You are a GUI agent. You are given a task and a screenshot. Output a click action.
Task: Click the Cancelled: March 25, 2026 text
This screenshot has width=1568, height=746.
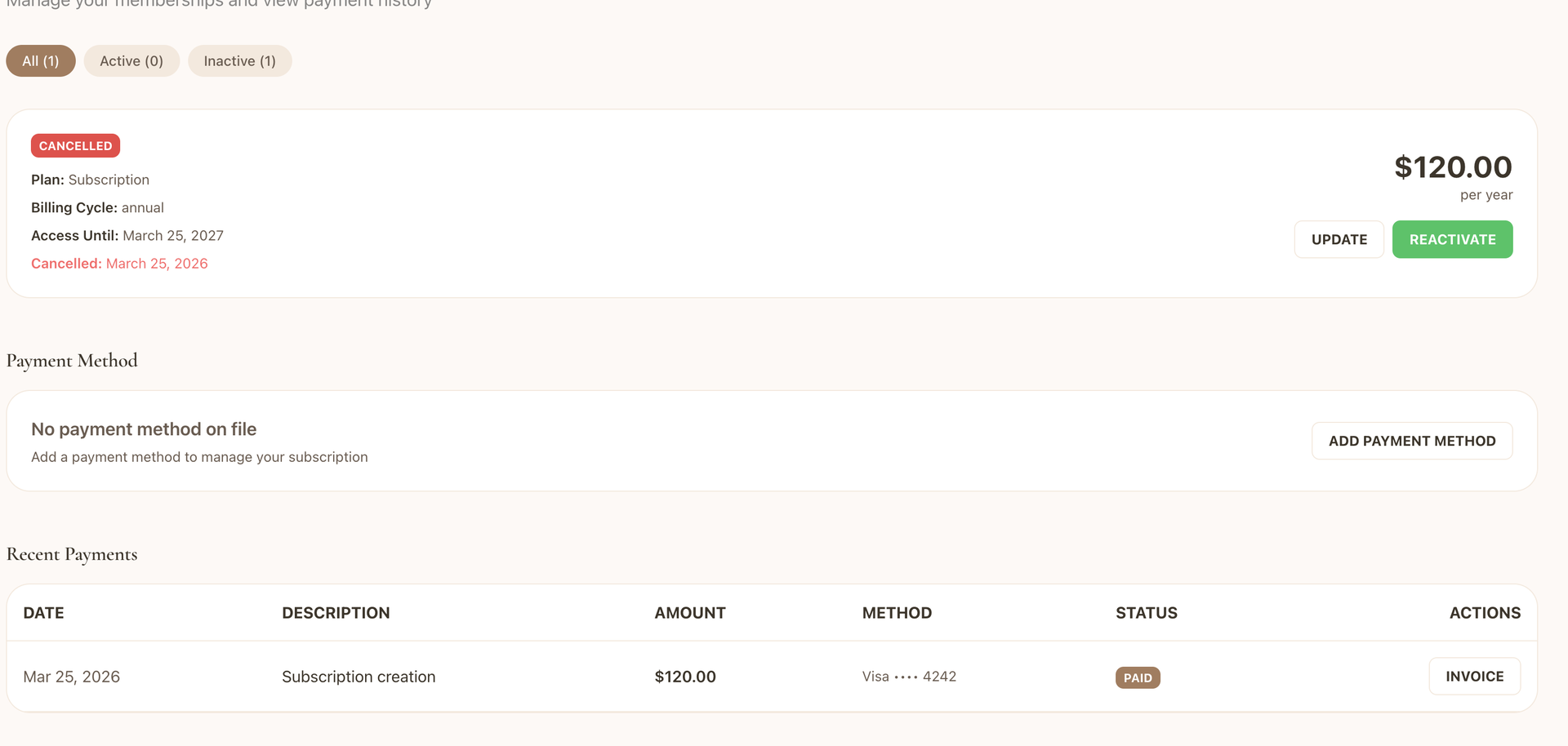119,263
